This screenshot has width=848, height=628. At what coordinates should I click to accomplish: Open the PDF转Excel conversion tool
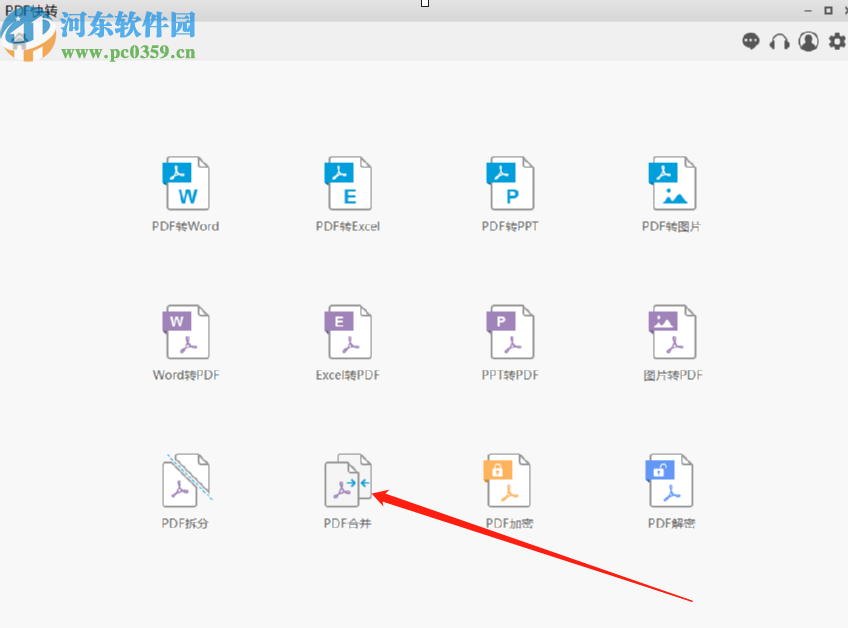(348, 182)
